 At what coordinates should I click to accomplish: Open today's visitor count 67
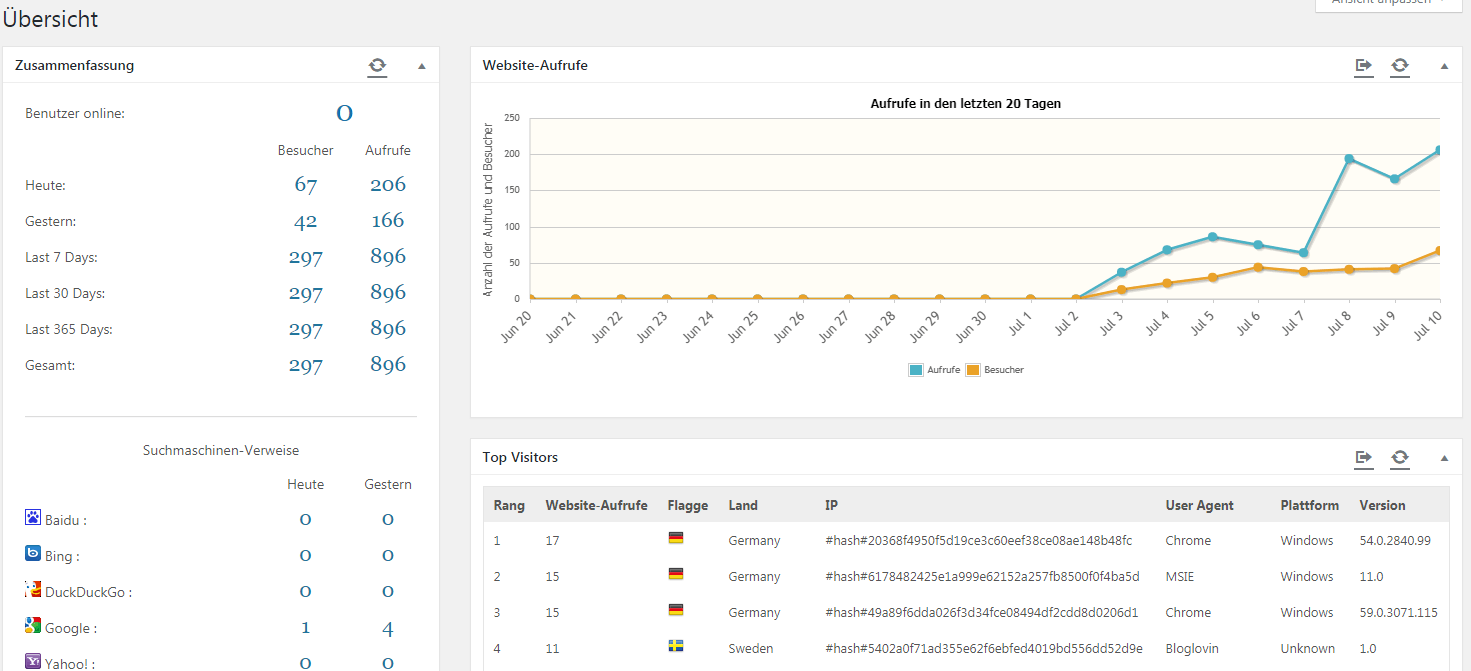point(305,185)
